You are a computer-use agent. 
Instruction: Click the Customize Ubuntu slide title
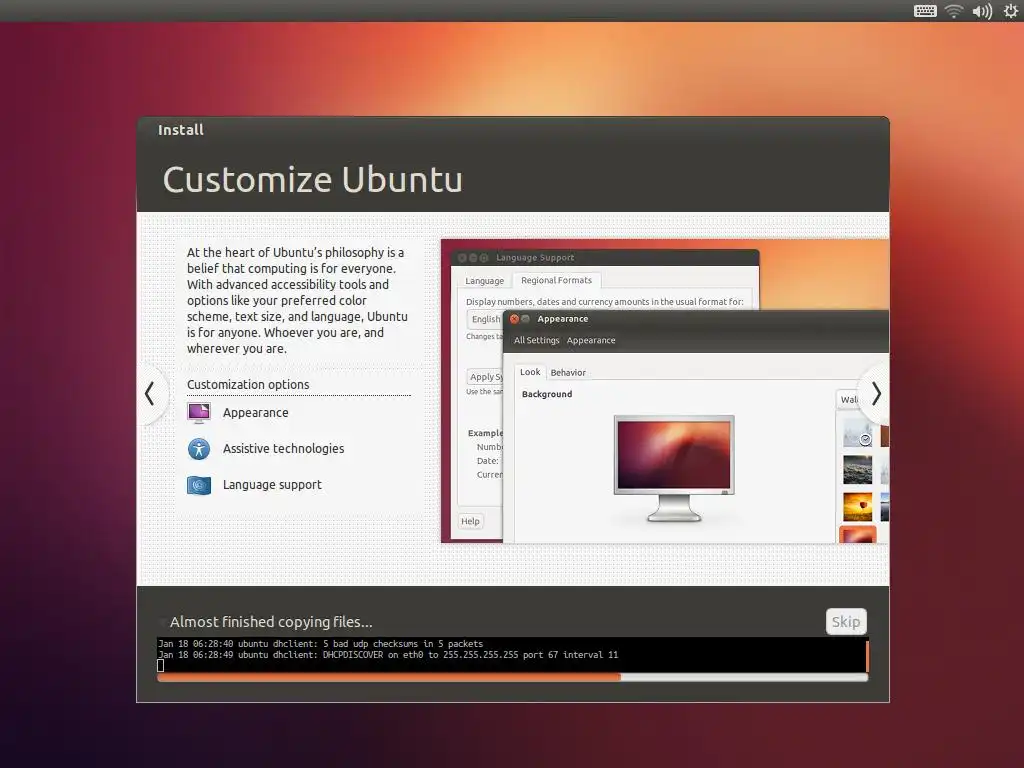(x=313, y=180)
